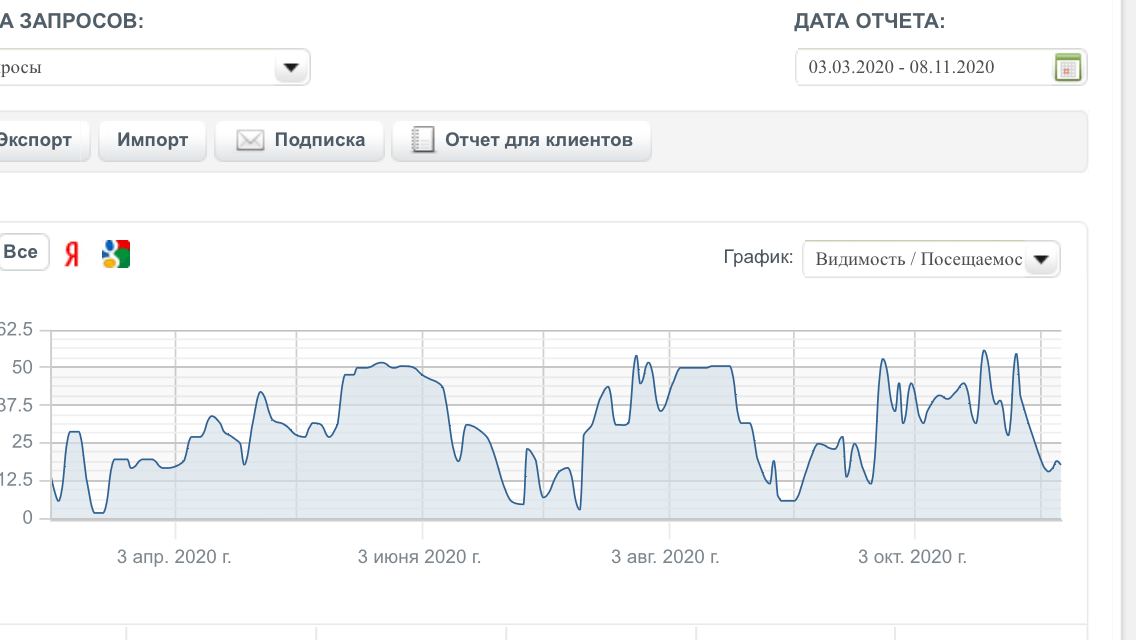Click the График label
1136x640 pixels.
pos(758,257)
